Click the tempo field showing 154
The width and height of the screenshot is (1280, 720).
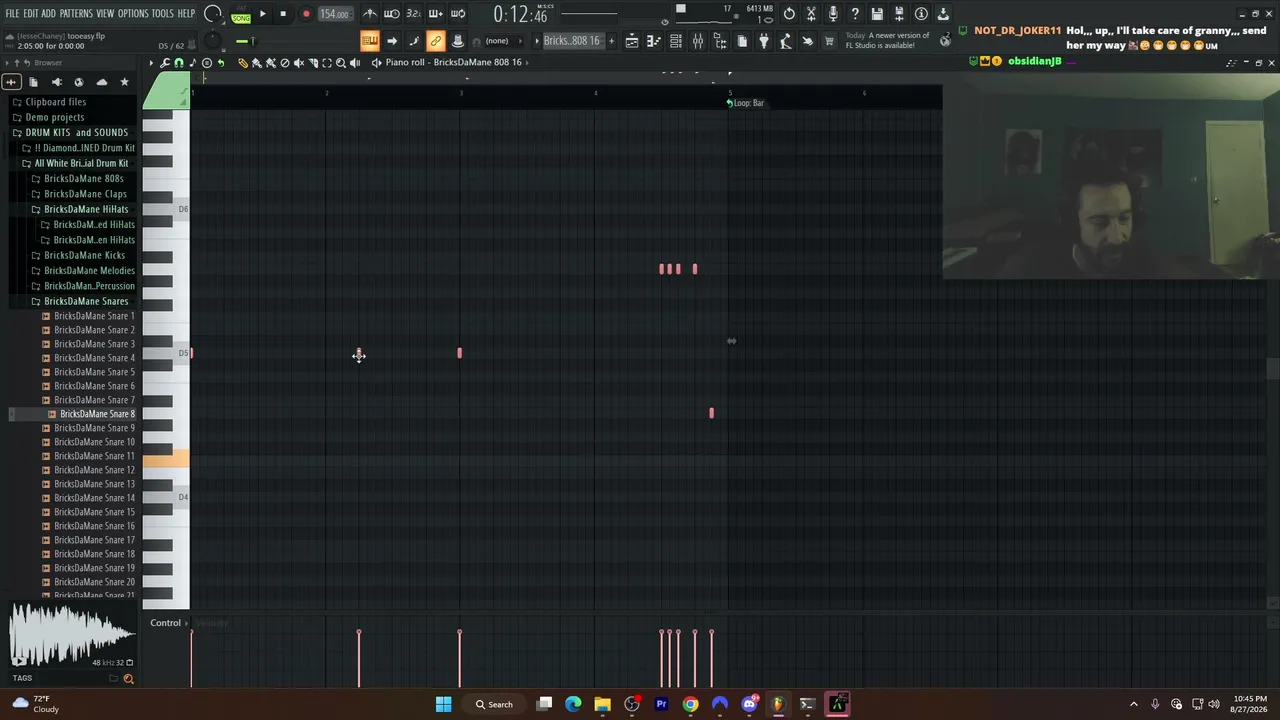tap(334, 14)
